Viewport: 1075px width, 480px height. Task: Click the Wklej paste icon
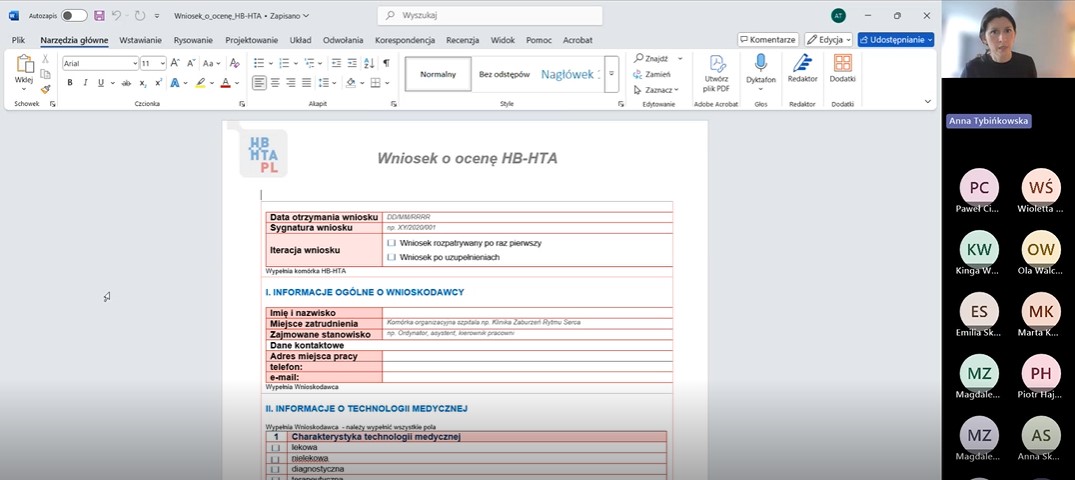click(24, 64)
